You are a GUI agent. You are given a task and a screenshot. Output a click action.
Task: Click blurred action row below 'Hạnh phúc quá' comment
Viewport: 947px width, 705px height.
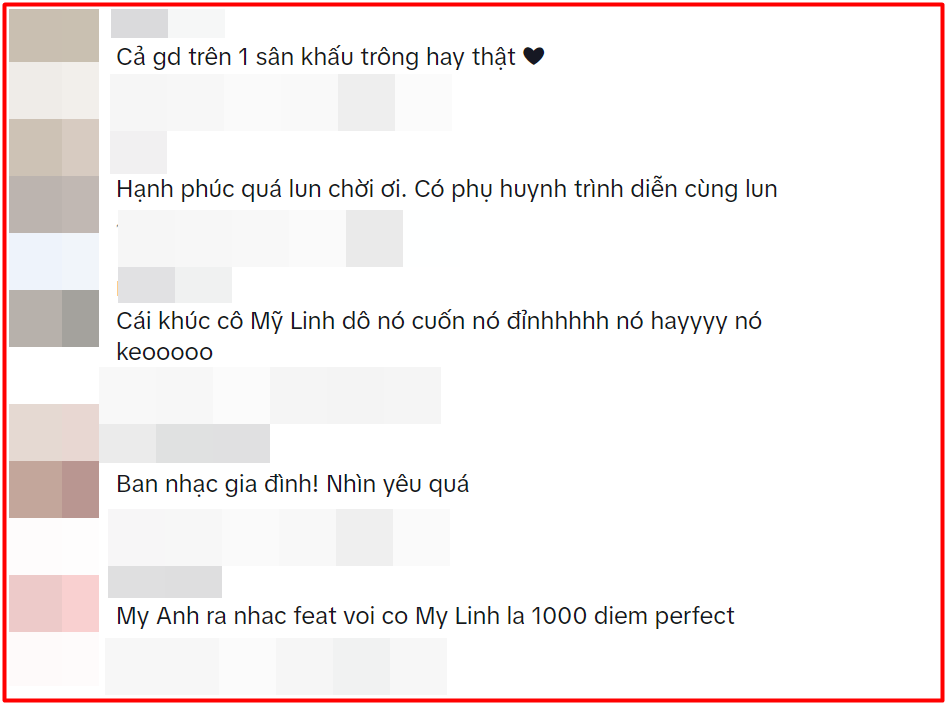(260, 238)
